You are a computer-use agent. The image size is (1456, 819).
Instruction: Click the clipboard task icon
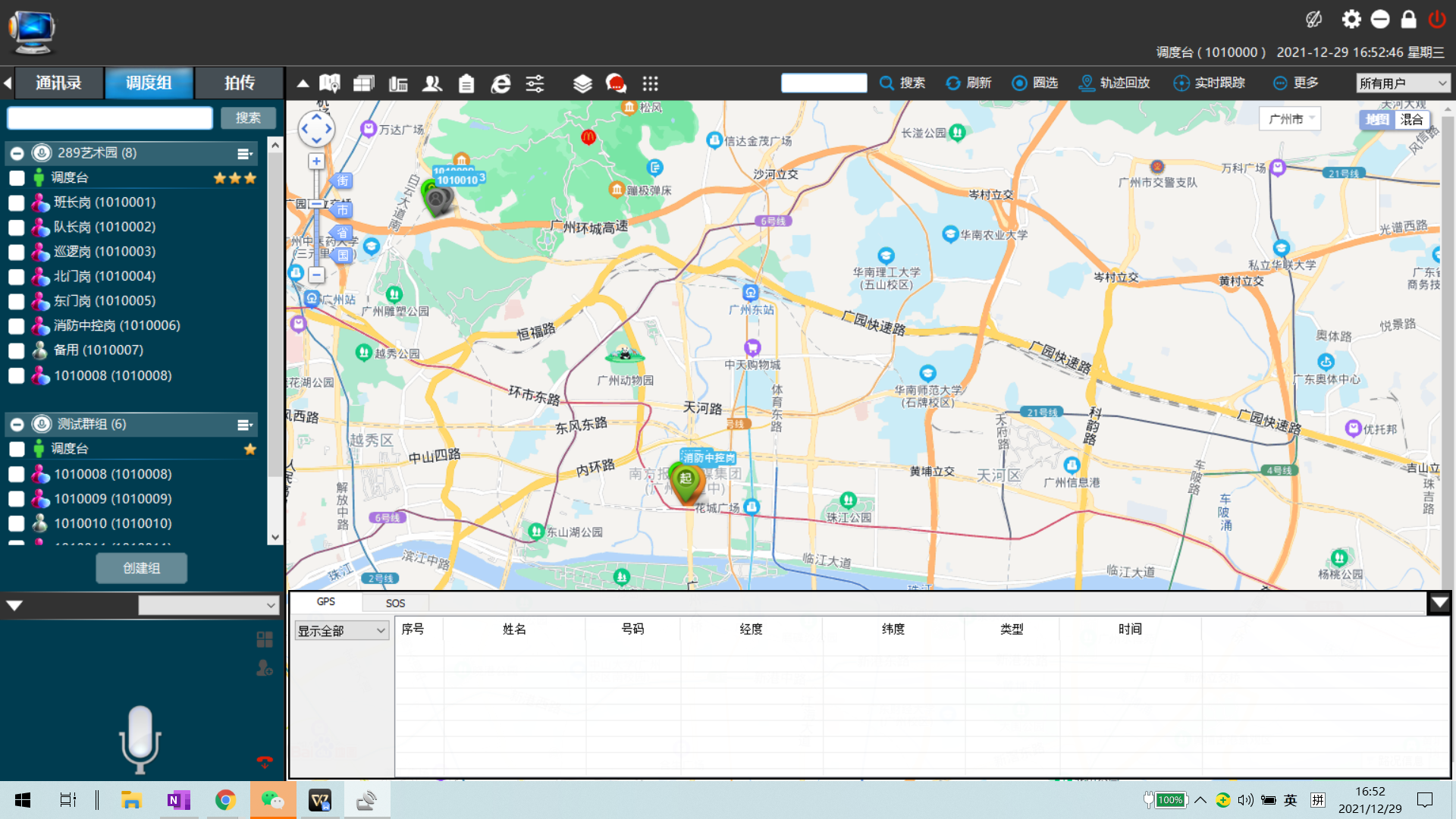click(466, 83)
